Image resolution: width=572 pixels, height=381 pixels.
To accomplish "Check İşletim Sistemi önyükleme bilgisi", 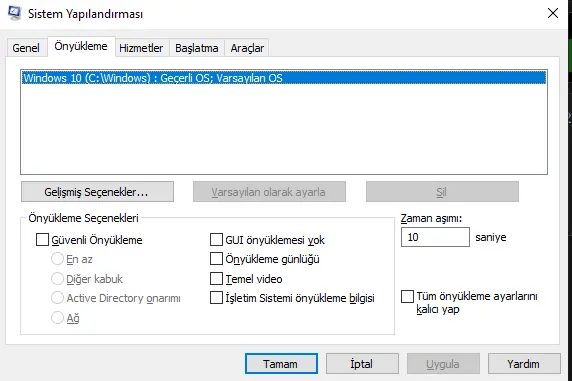I will click(216, 298).
